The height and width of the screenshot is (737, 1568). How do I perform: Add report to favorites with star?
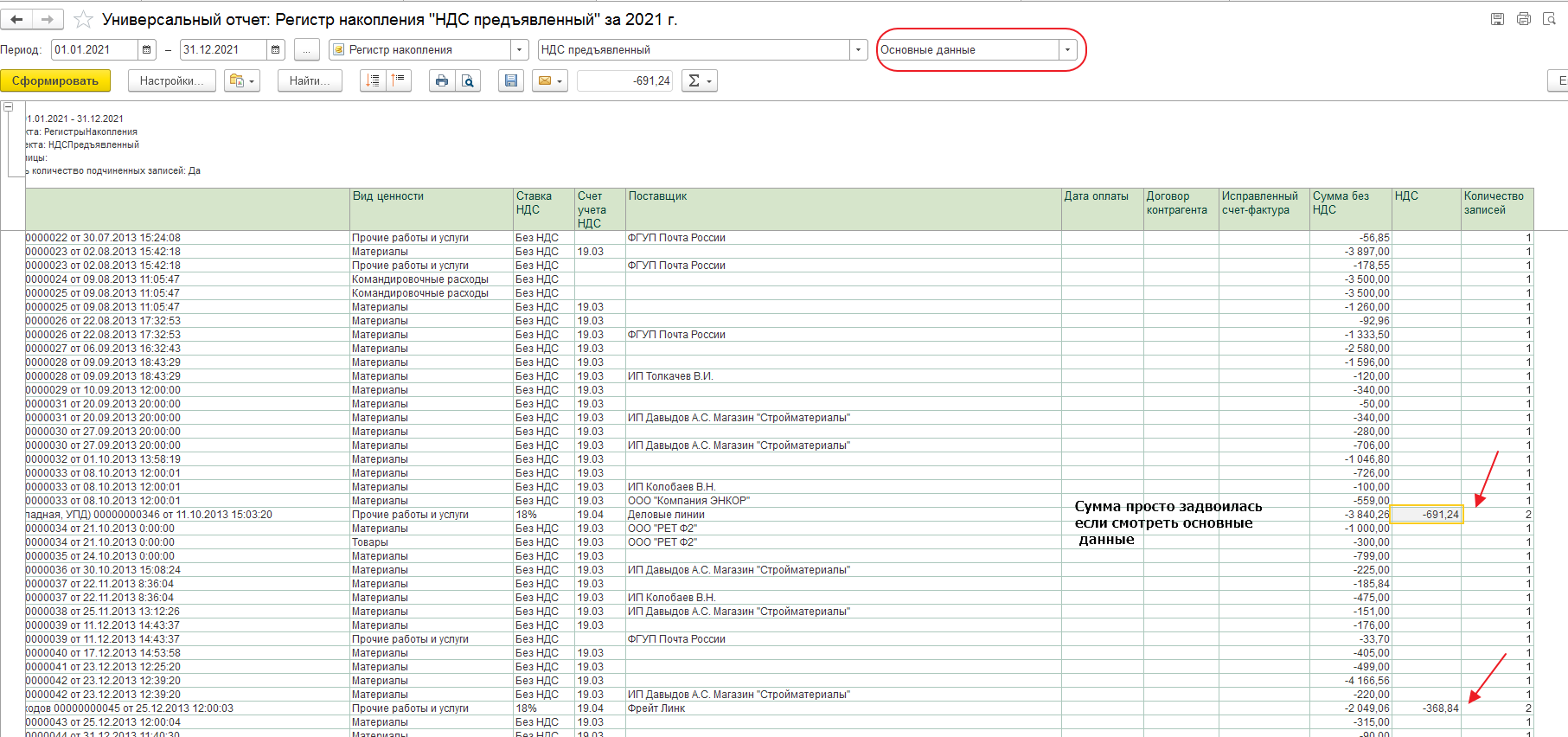(x=83, y=19)
